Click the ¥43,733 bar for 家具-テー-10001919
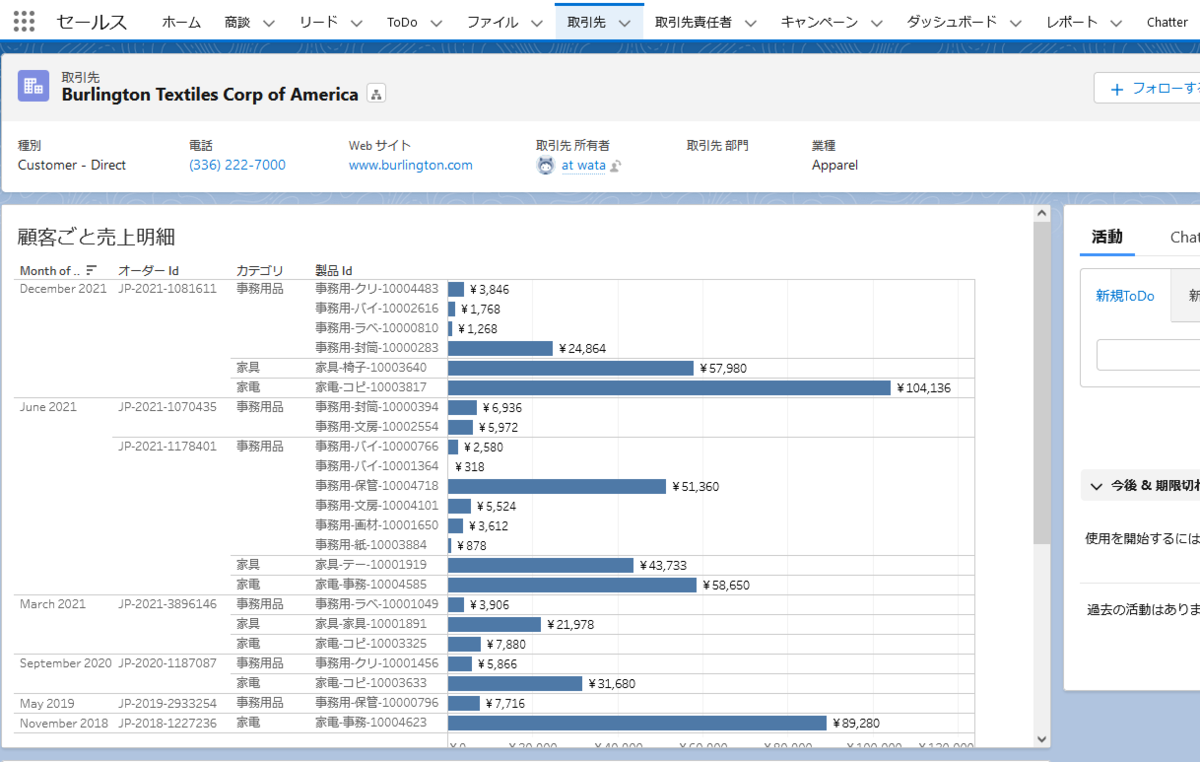Viewport: 1200px width, 762px height. (541, 565)
